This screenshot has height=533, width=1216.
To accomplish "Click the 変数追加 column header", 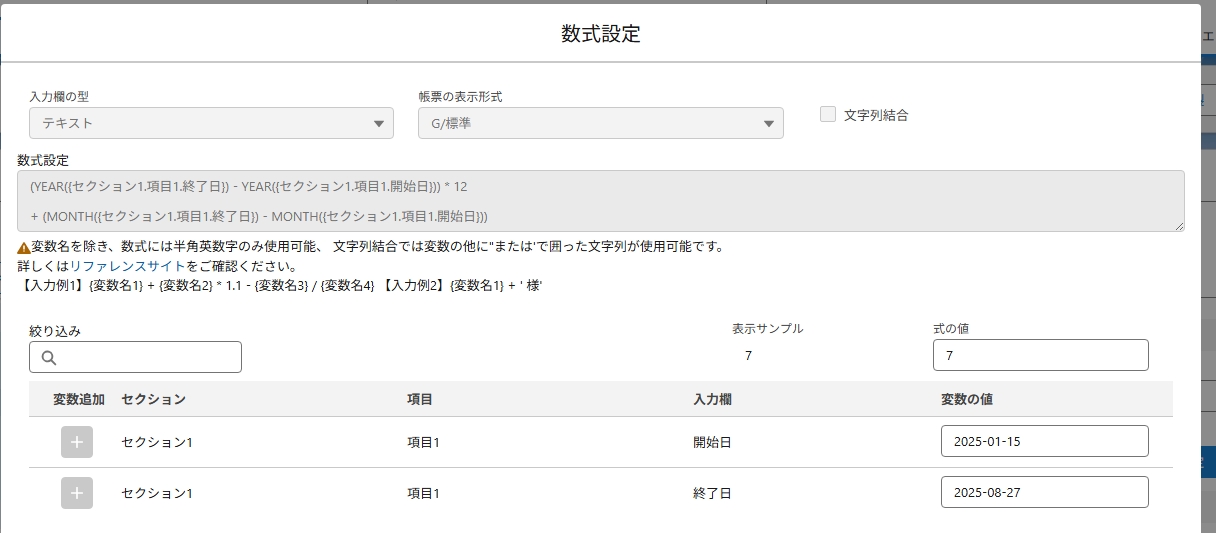I will [78, 399].
